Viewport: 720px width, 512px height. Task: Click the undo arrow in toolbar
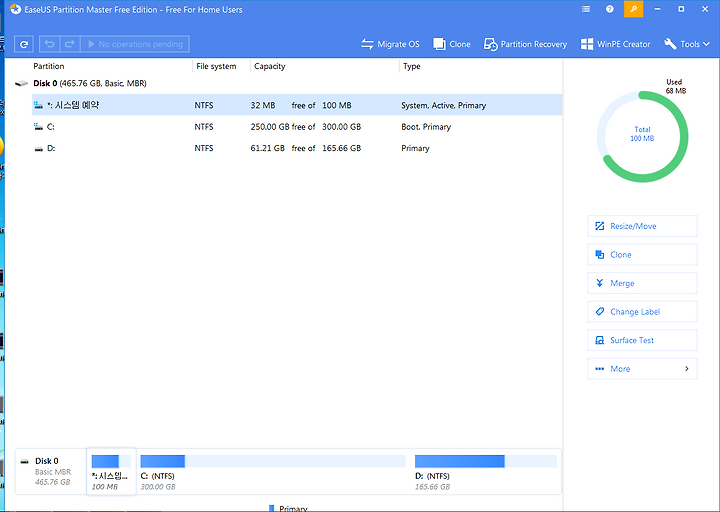pyautogui.click(x=50, y=44)
